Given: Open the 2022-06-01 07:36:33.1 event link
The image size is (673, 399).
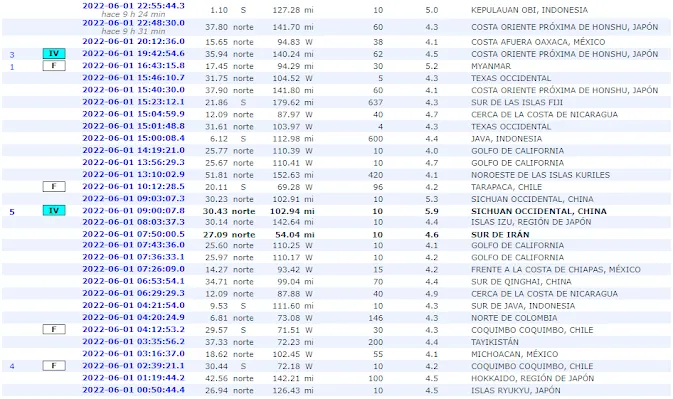Looking at the screenshot, I should (133, 257).
